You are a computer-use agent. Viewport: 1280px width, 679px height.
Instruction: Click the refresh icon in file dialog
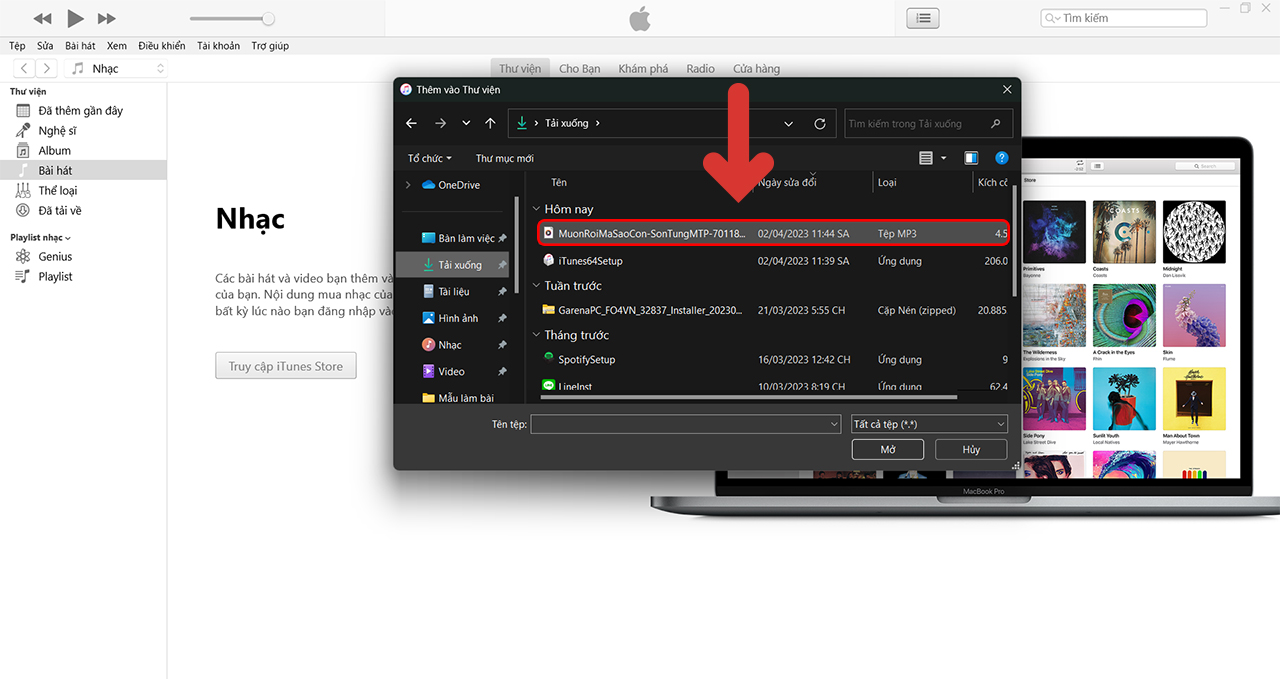[820, 123]
